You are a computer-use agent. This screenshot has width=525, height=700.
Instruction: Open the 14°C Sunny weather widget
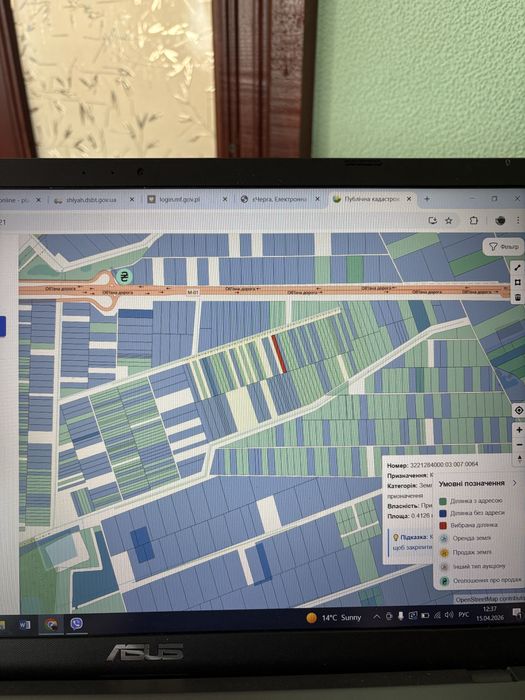(334, 618)
